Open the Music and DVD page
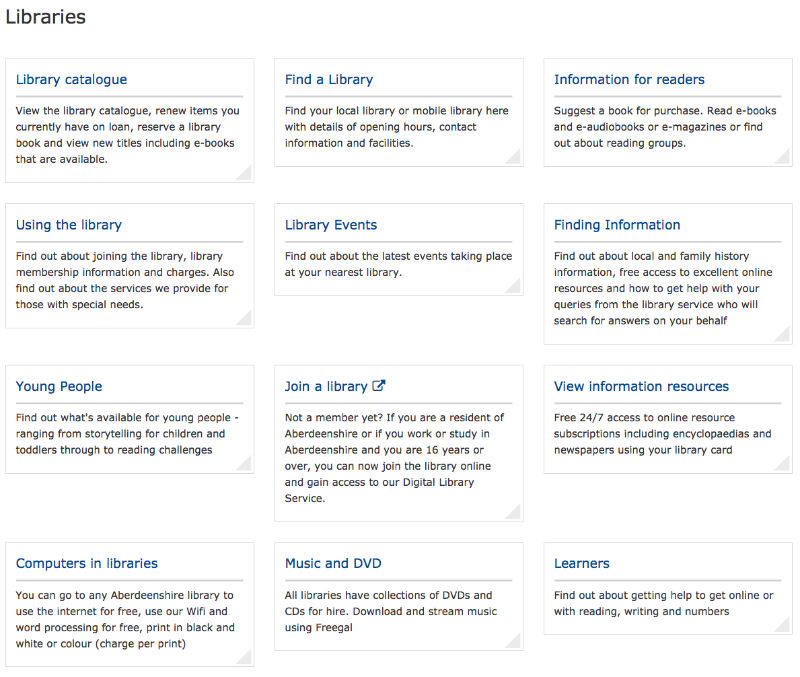The width and height of the screenshot is (800, 677). click(333, 563)
